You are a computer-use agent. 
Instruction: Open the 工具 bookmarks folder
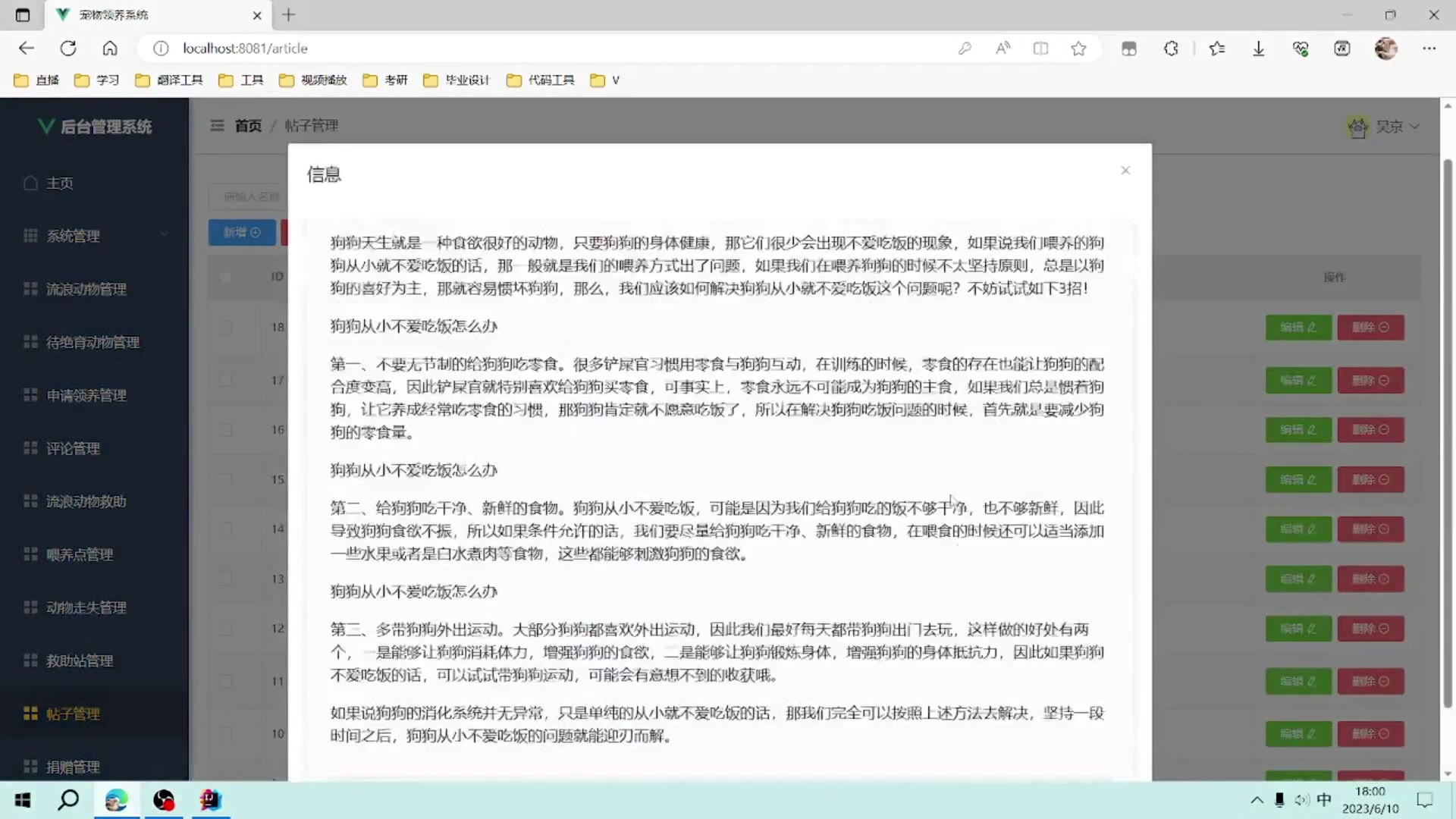[x=240, y=80]
